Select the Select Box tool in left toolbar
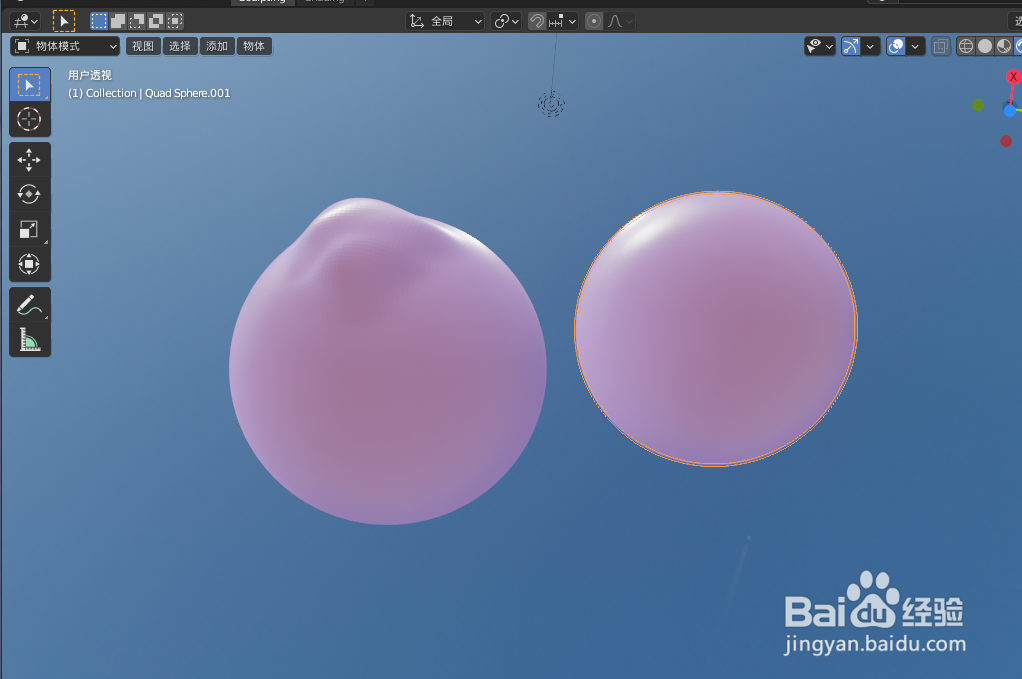Screen dimensions: 1022x679 click(29, 85)
